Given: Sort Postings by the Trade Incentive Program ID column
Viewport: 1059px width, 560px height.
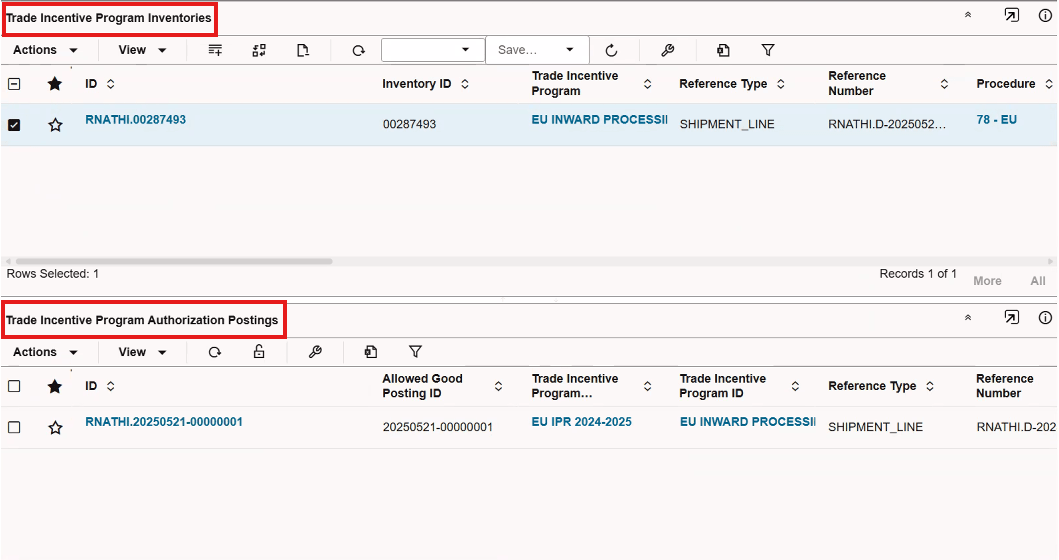Looking at the screenshot, I should pyautogui.click(x=795, y=386).
